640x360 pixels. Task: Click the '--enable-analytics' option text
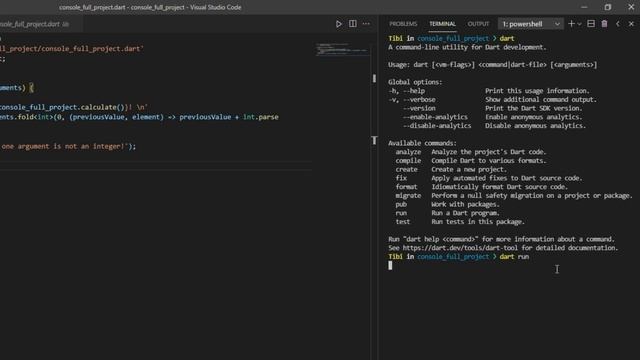coord(435,117)
